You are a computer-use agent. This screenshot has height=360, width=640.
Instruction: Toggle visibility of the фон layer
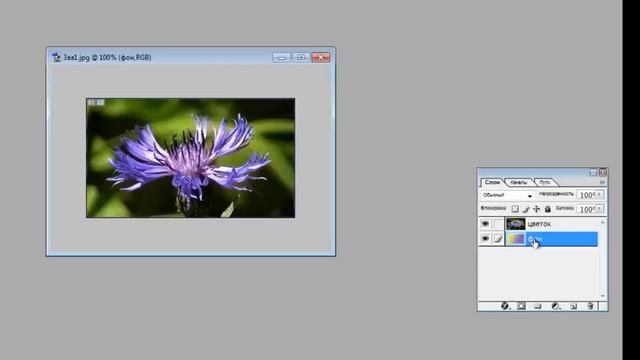point(485,239)
